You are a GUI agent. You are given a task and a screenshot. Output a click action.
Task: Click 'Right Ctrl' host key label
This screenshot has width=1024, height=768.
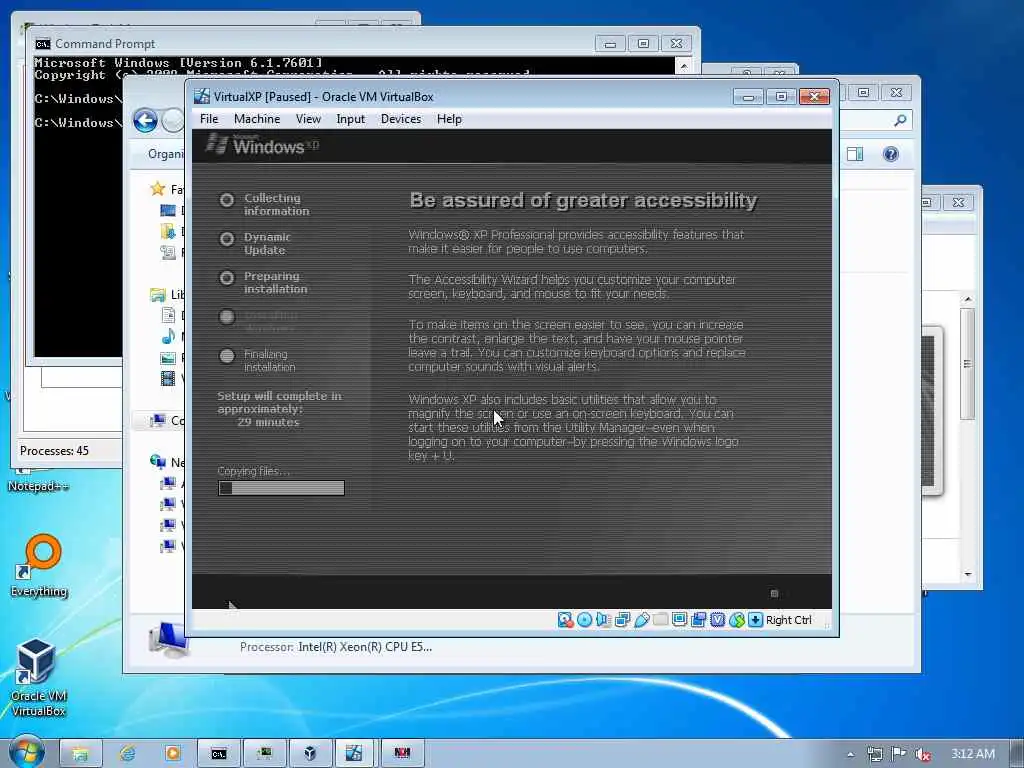(x=788, y=620)
